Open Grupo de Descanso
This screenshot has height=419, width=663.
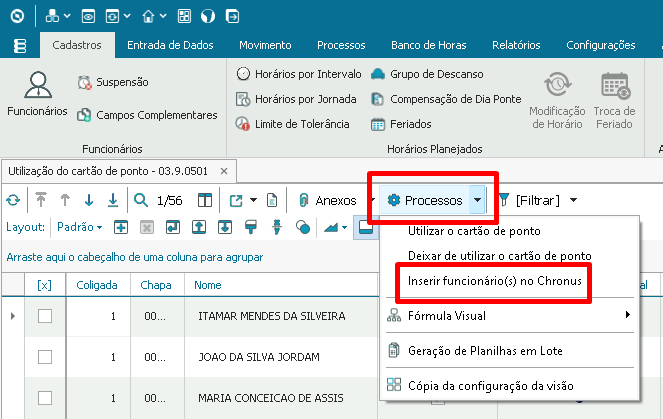(427, 74)
